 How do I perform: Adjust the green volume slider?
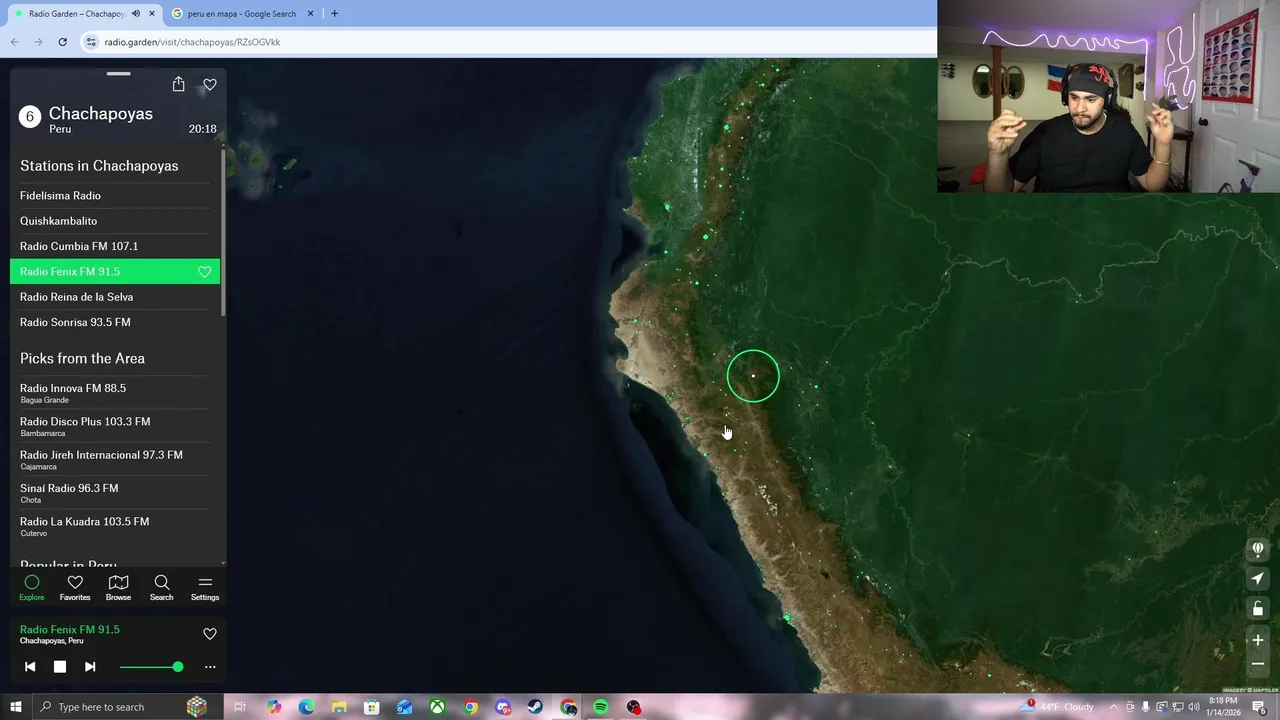[x=151, y=667]
